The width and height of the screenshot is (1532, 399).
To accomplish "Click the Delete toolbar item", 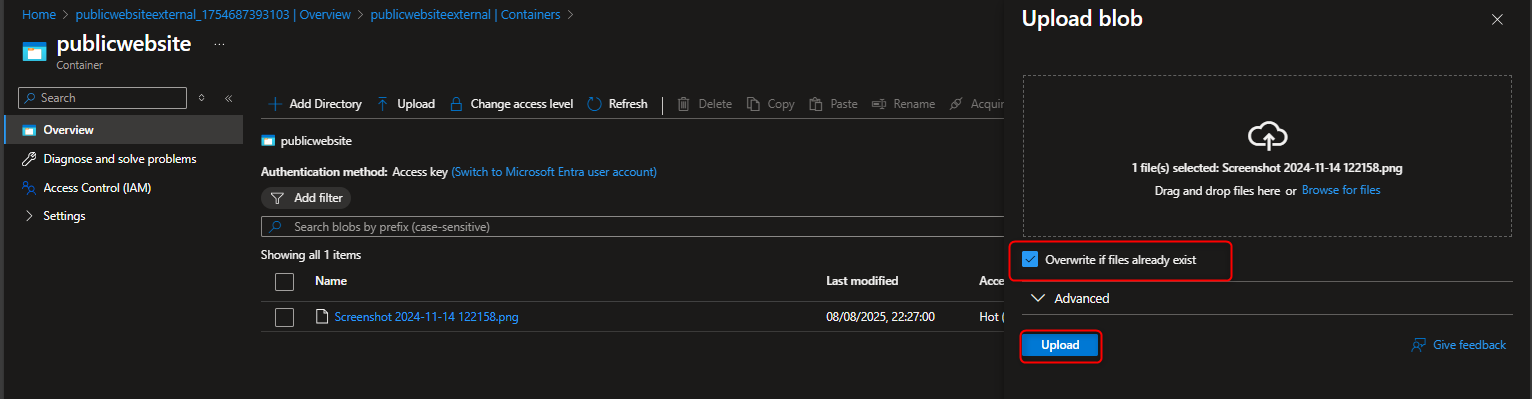I will pyautogui.click(x=705, y=104).
